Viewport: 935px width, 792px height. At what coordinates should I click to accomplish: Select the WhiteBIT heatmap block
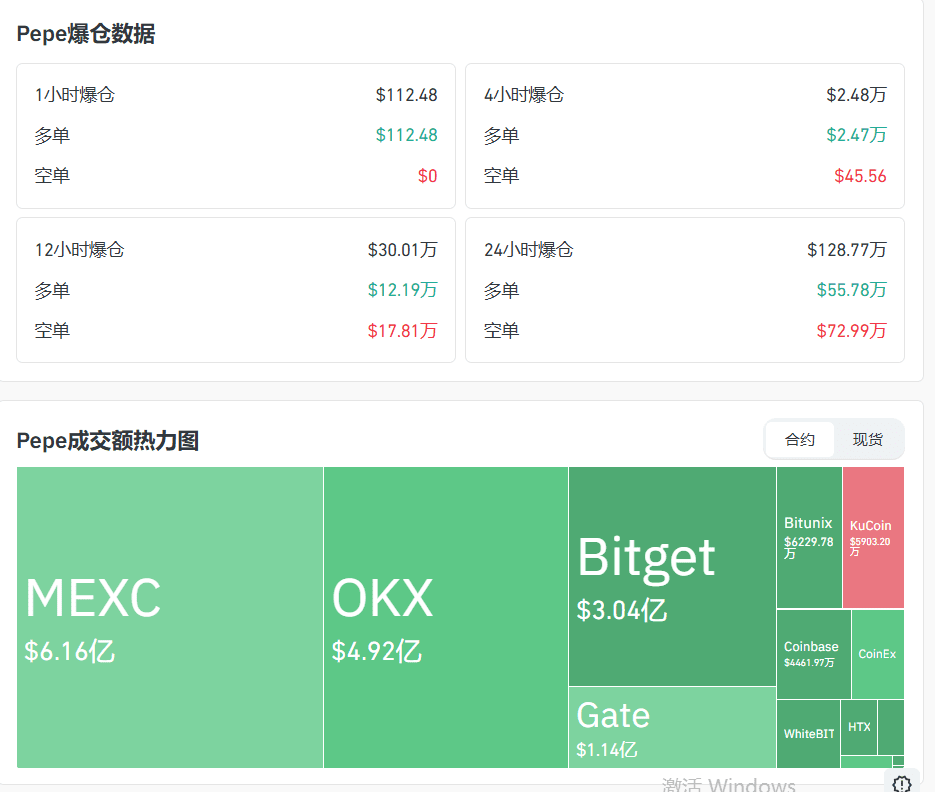(809, 734)
